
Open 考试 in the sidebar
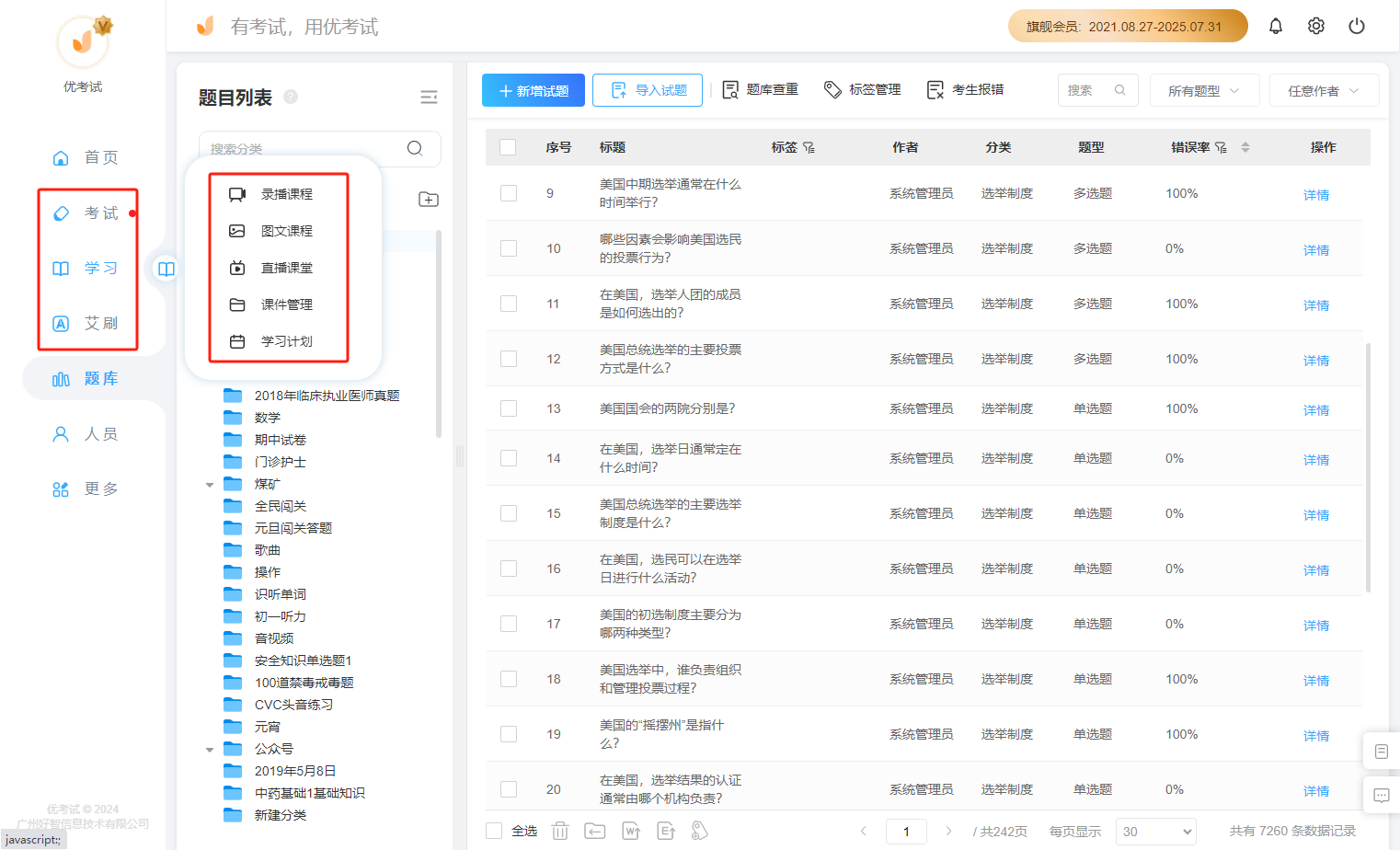coord(86,212)
